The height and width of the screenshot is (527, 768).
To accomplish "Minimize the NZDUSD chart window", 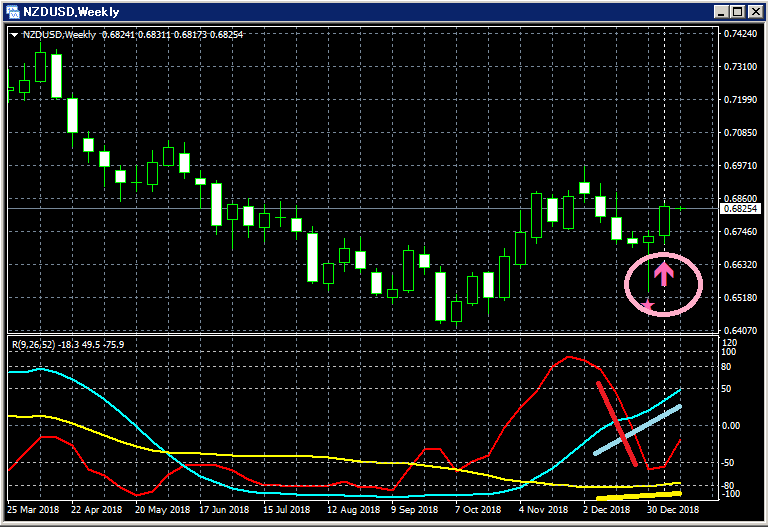I will click(x=720, y=12).
